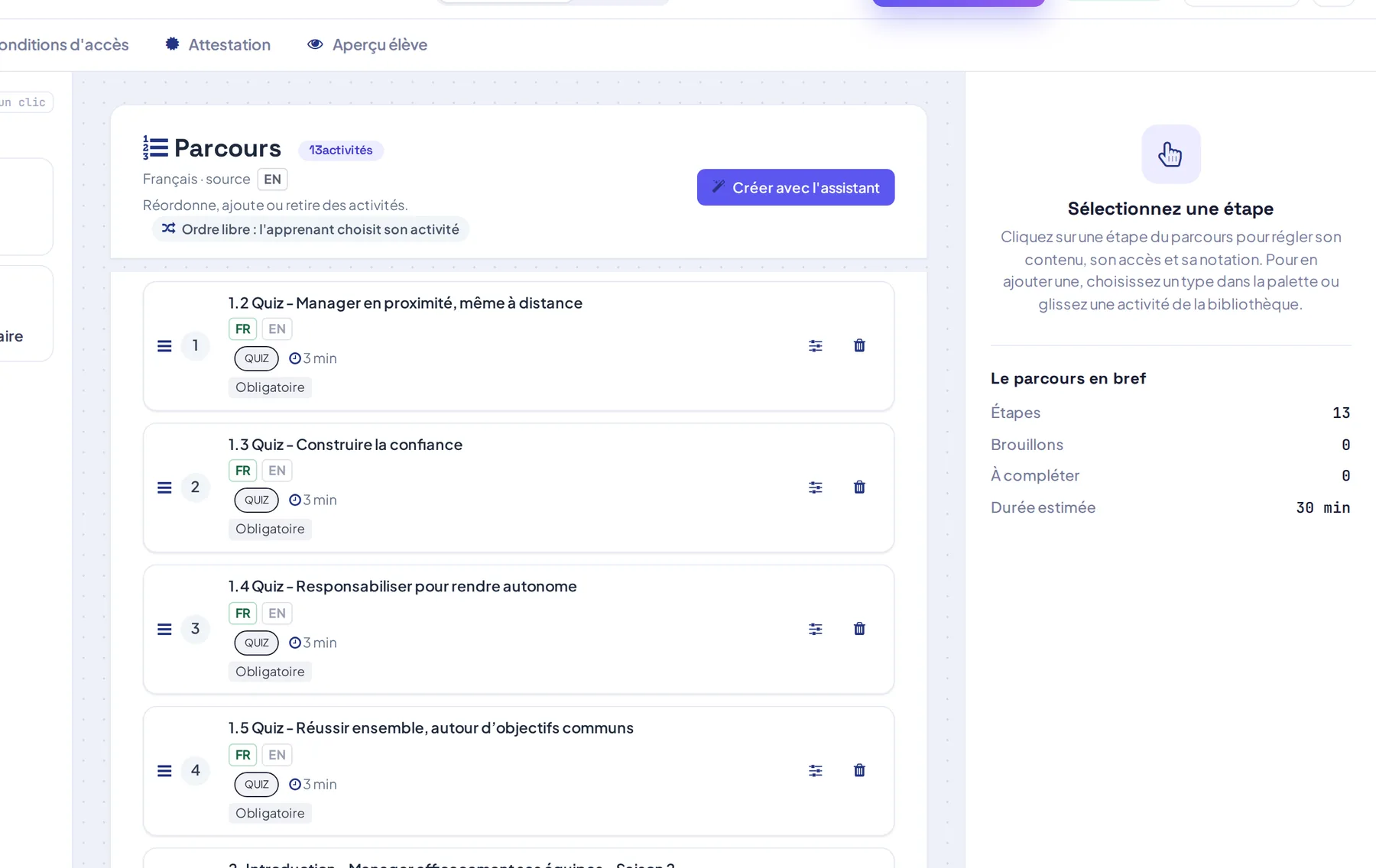Select EN badge on 1.2 Quiz step
Viewport: 1376px width, 868px height.
click(277, 329)
